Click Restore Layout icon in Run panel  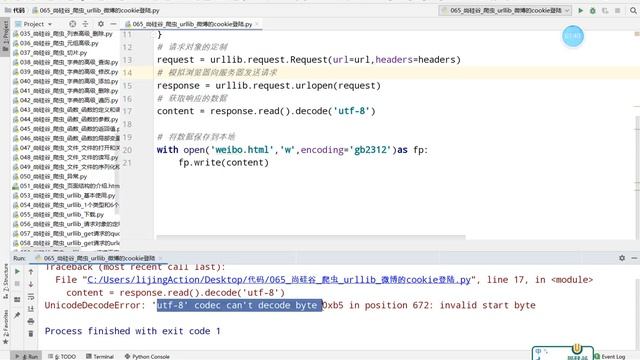point(17,300)
